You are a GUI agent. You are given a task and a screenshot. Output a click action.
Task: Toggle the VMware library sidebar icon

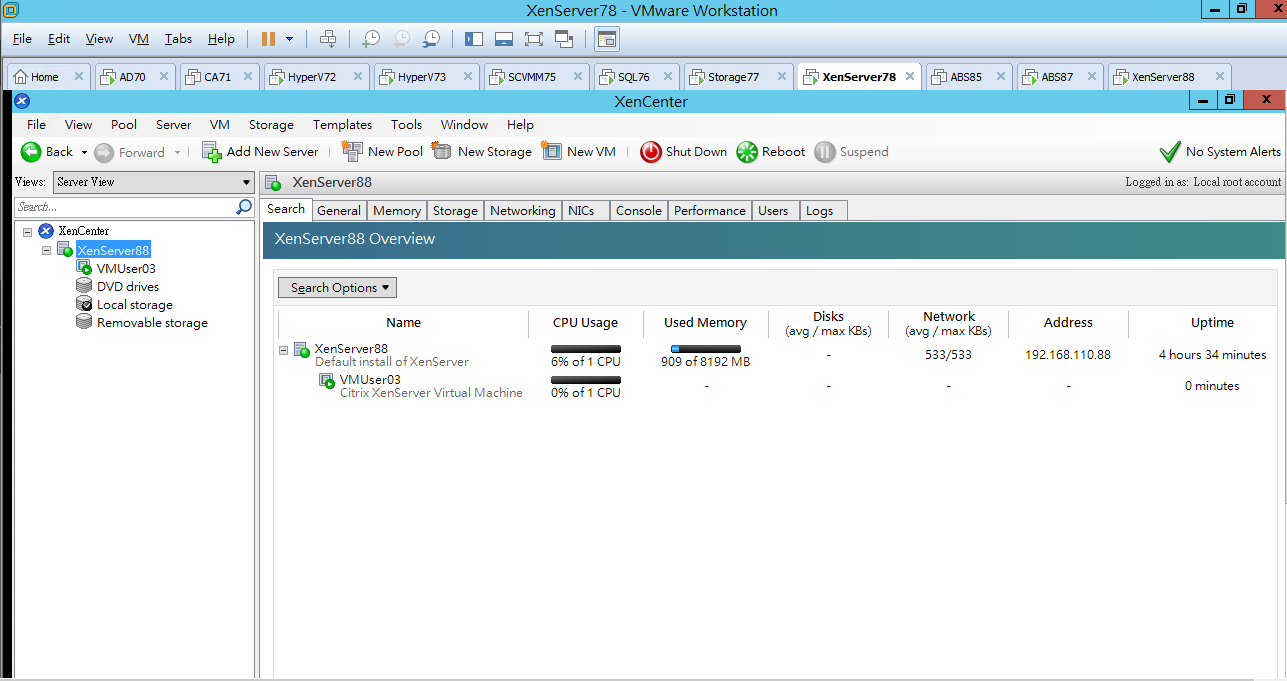tap(474, 39)
